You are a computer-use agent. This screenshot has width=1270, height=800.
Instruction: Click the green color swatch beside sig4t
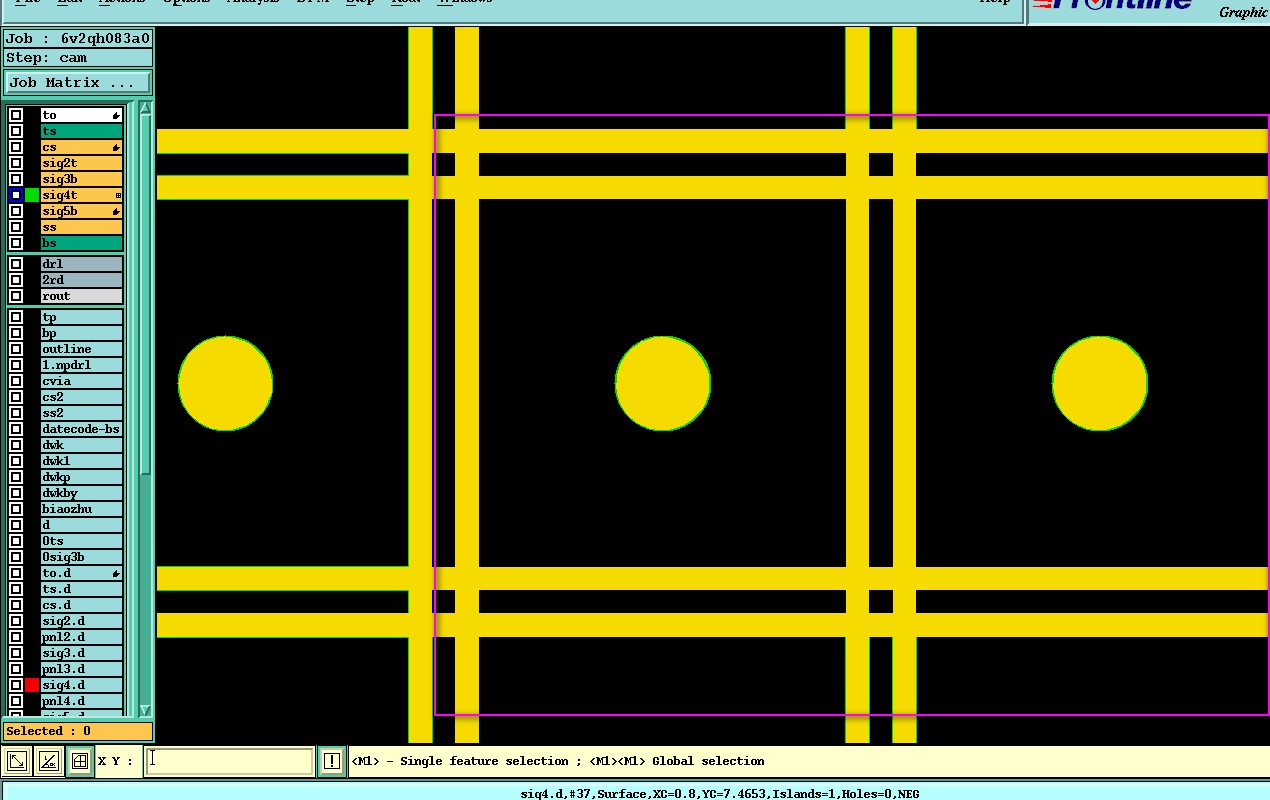click(32, 195)
